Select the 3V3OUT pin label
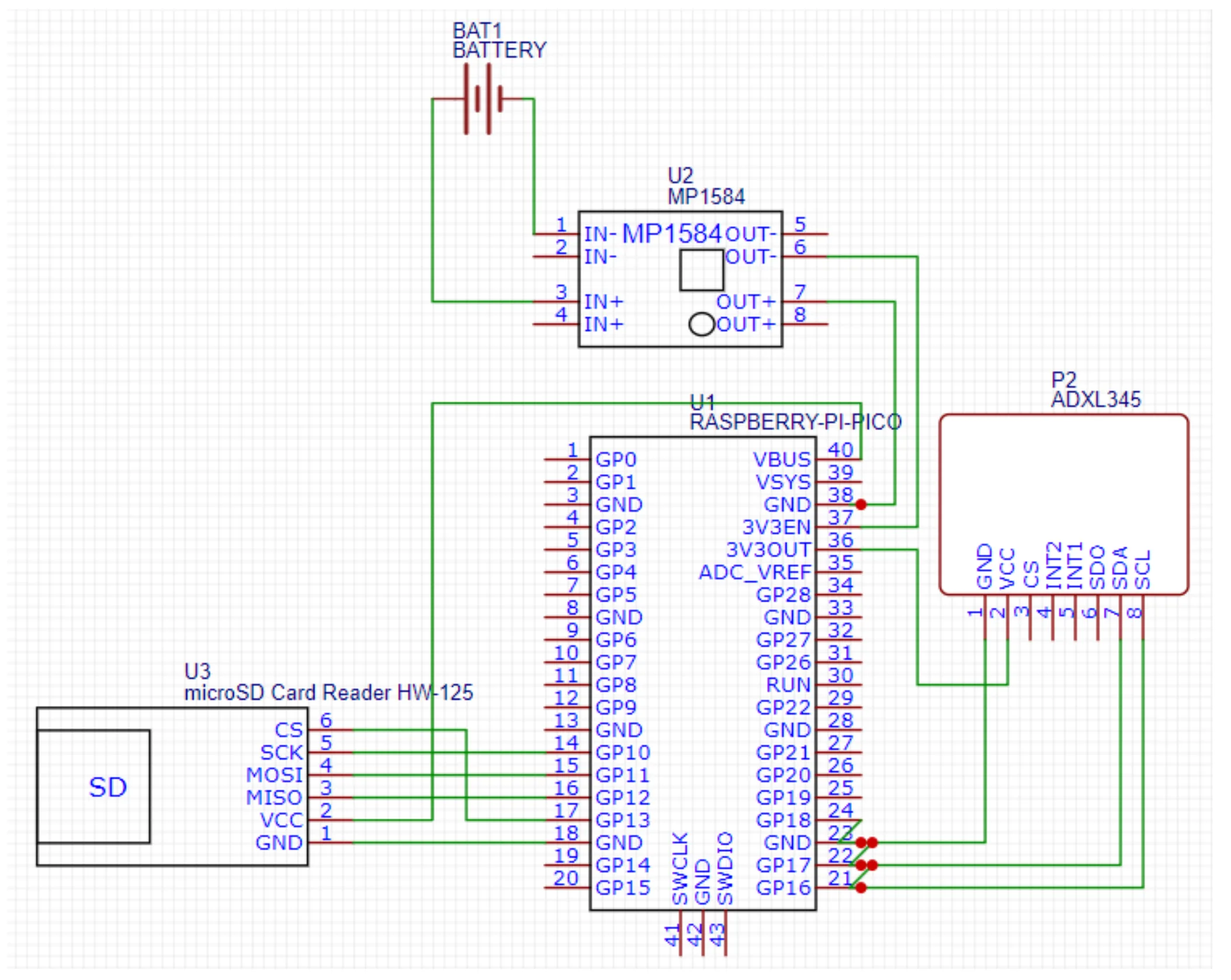This screenshot has width=1231, height=980. coord(768,550)
